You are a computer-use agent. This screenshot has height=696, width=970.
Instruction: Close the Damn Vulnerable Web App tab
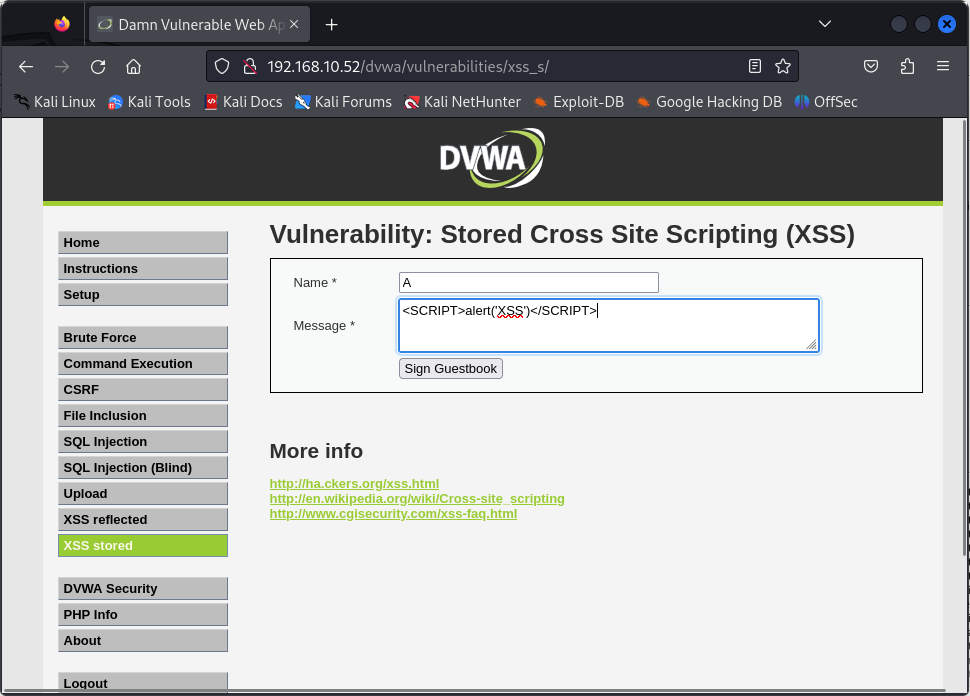(294, 24)
